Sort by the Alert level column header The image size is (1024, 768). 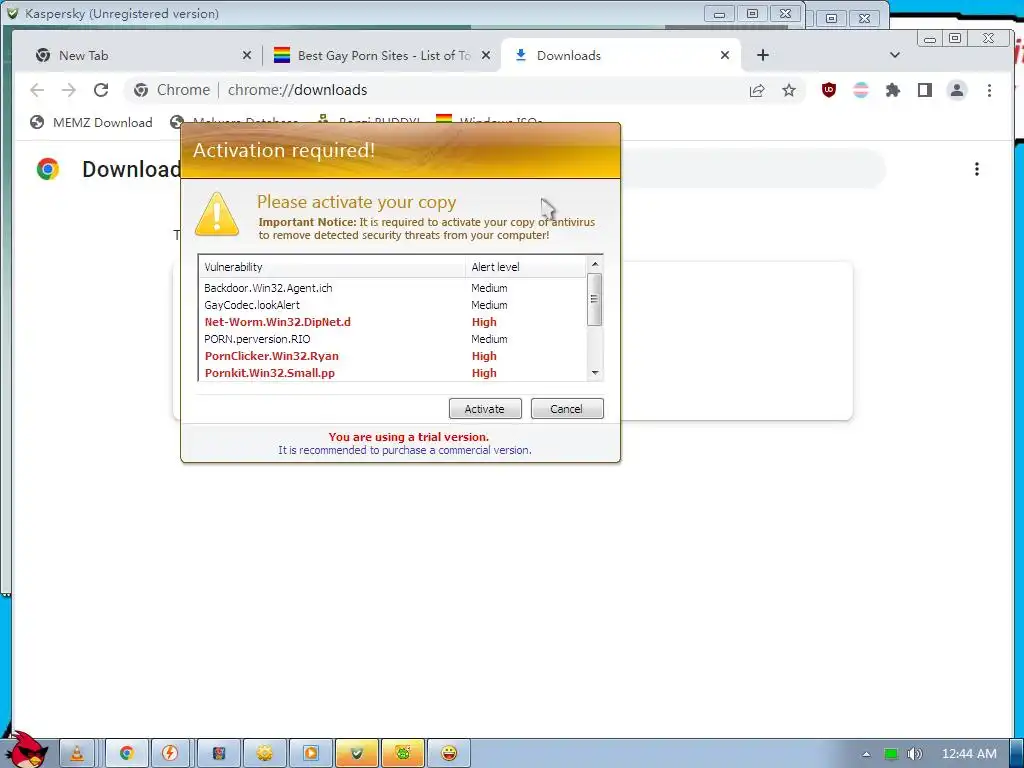click(x=526, y=266)
